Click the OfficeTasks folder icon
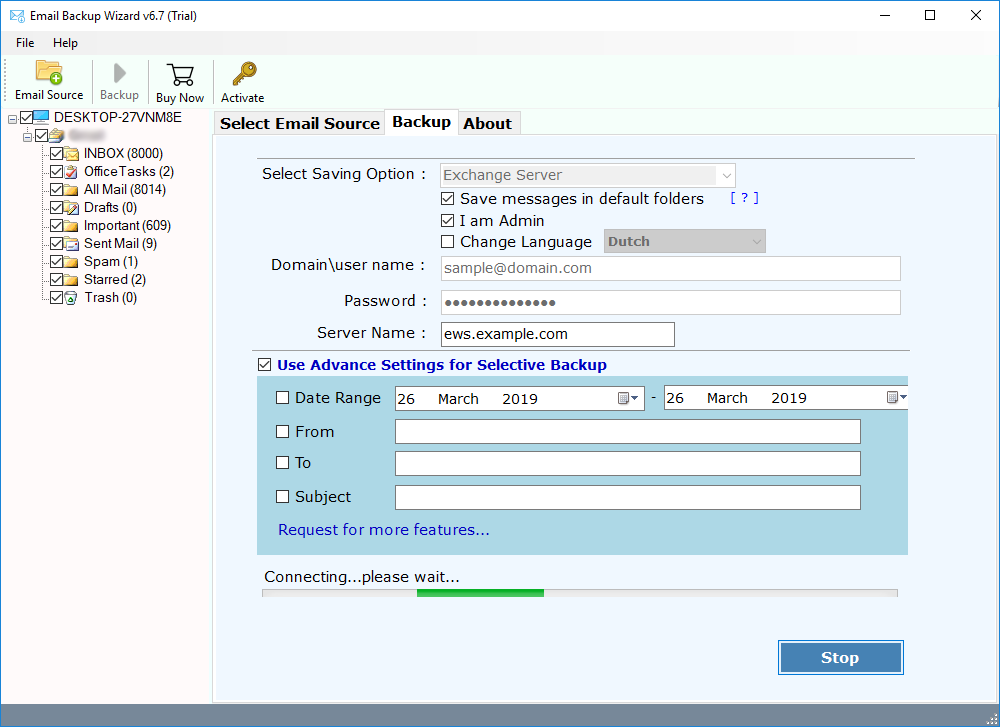The image size is (1000, 727). pyautogui.click(x=71, y=172)
